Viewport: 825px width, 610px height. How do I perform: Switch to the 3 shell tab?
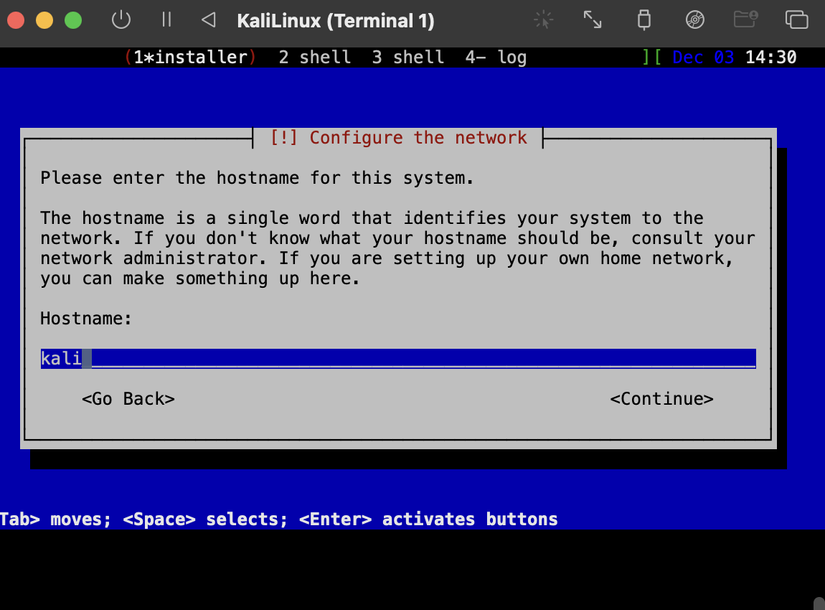pyautogui.click(x=408, y=57)
